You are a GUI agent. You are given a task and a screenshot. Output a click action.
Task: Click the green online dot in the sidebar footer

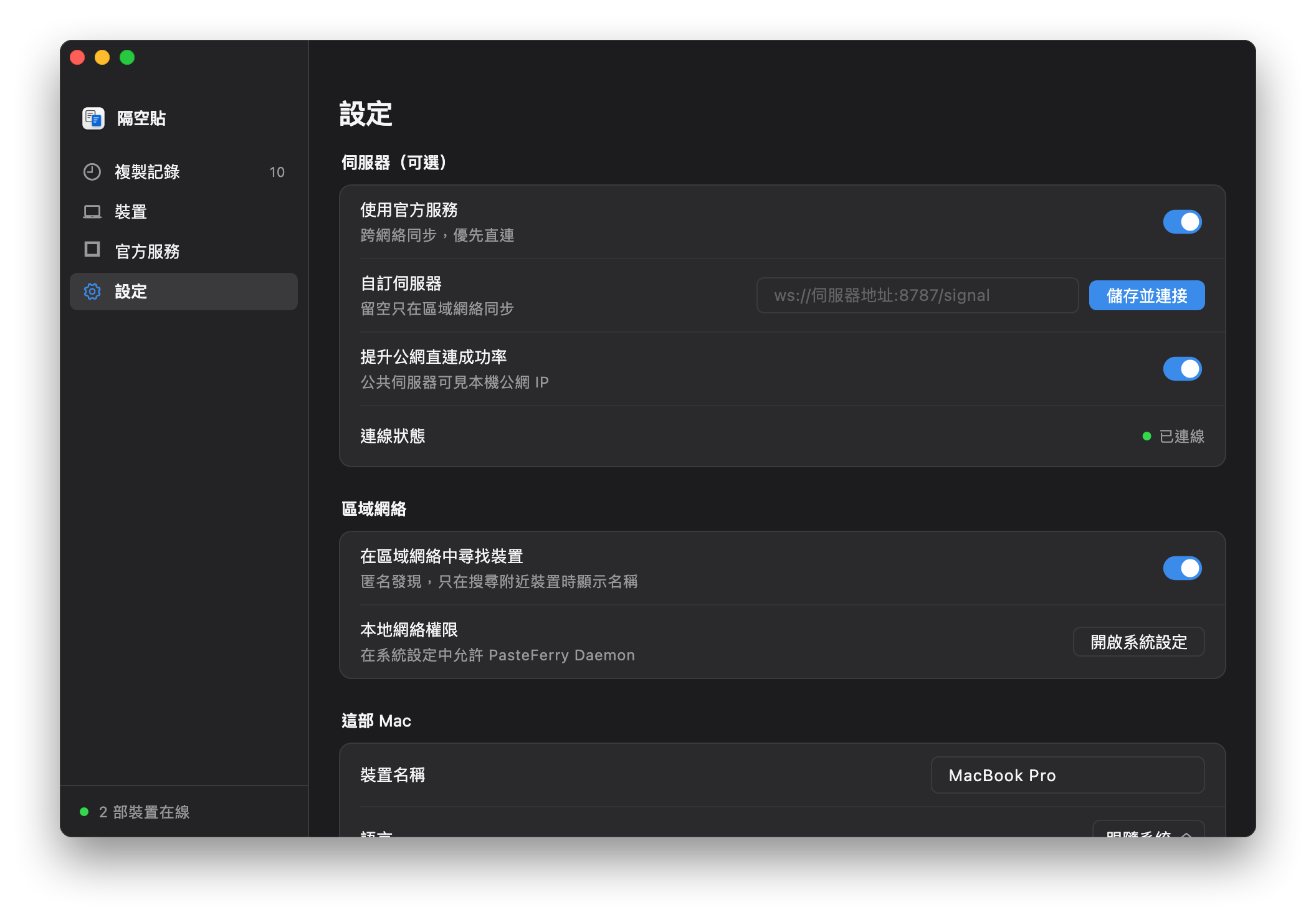tap(84, 812)
